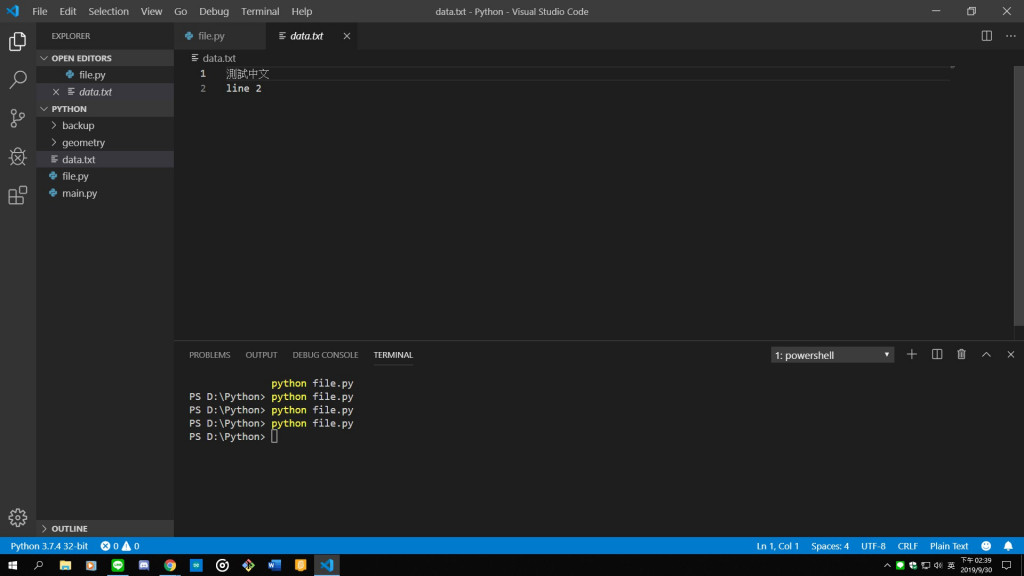
Task: Switch to the file.py editor tab
Action: (220, 36)
